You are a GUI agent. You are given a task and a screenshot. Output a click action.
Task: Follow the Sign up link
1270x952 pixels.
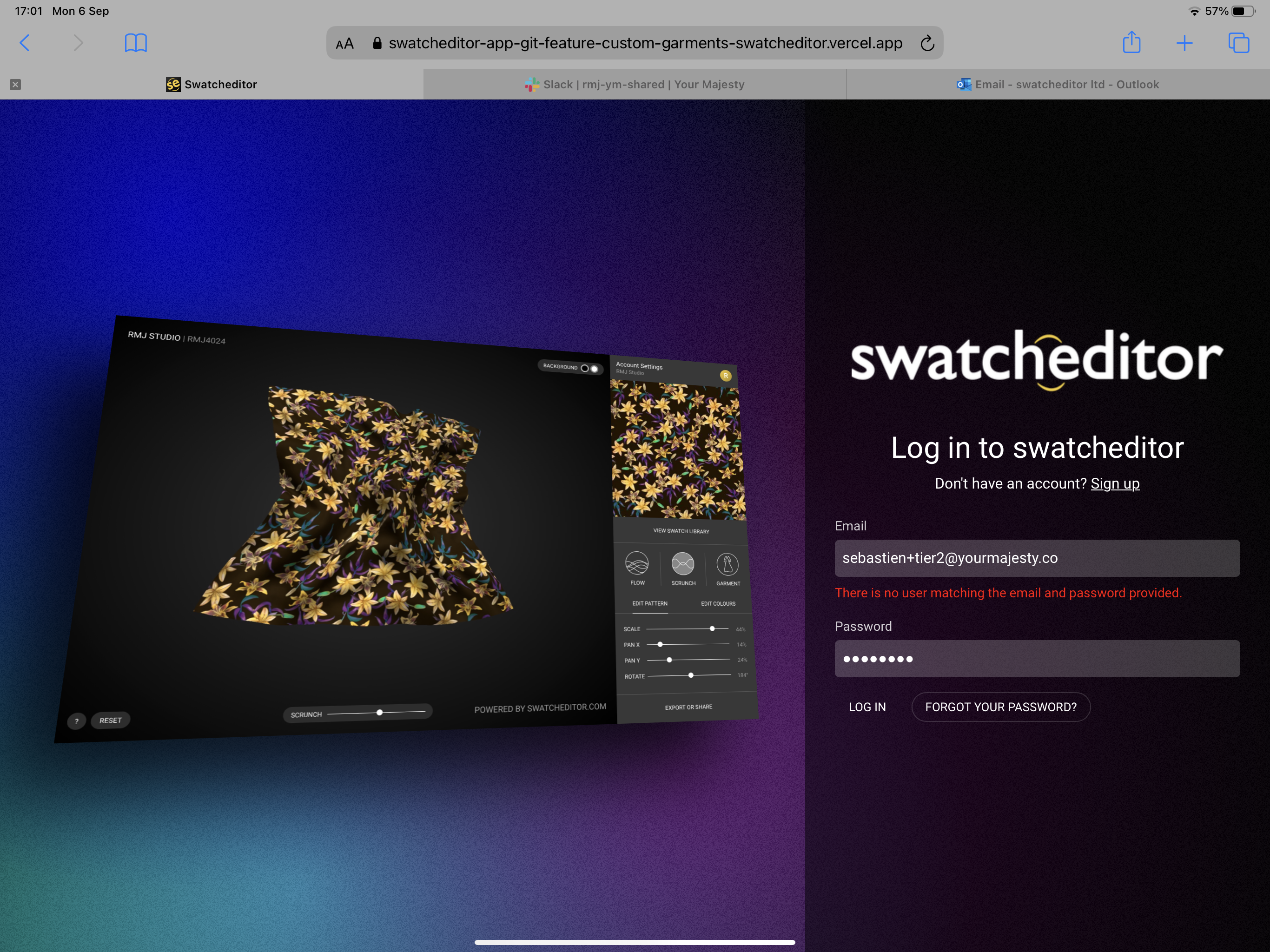coord(1115,483)
